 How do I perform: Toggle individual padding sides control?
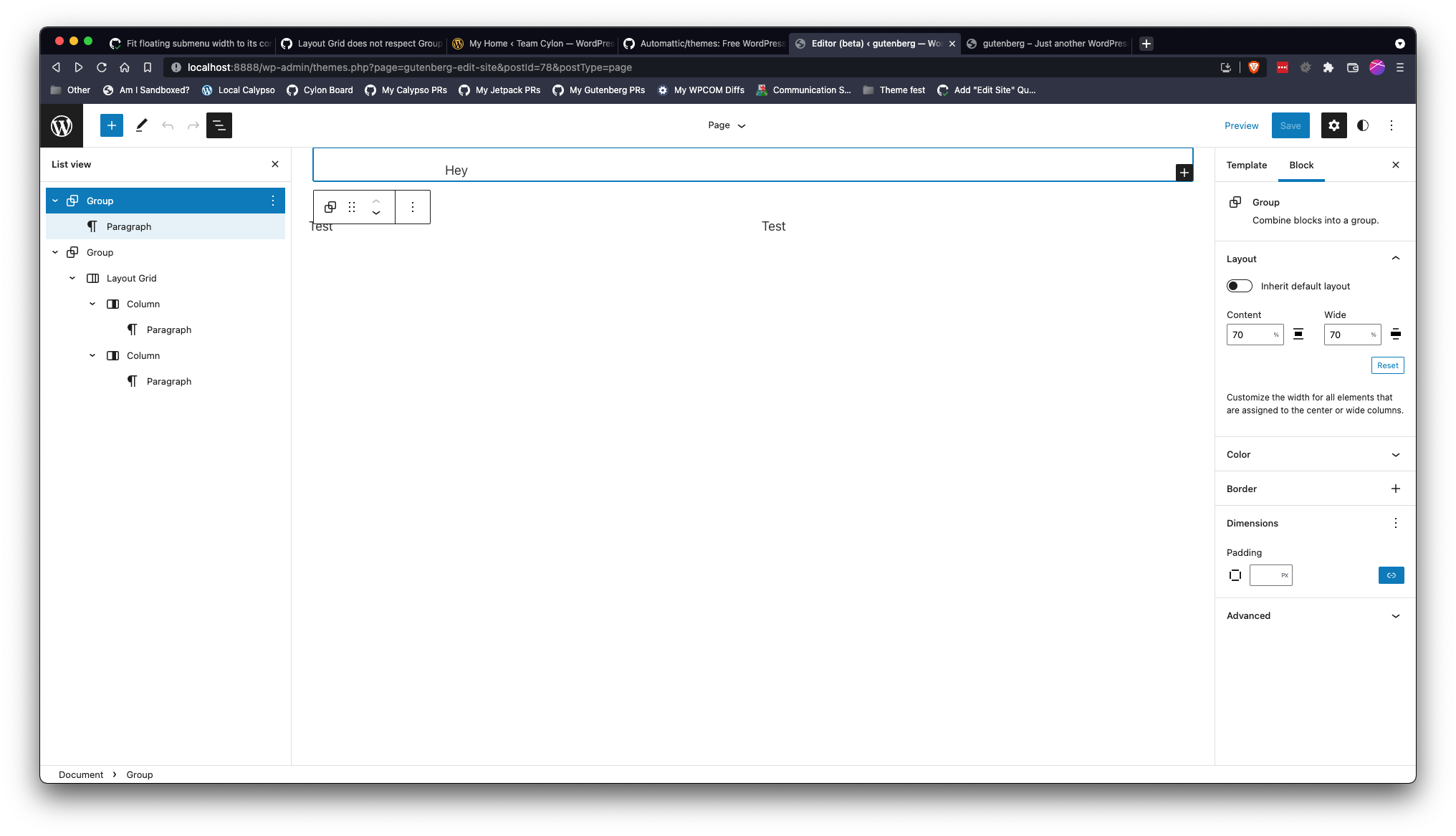(x=1235, y=575)
